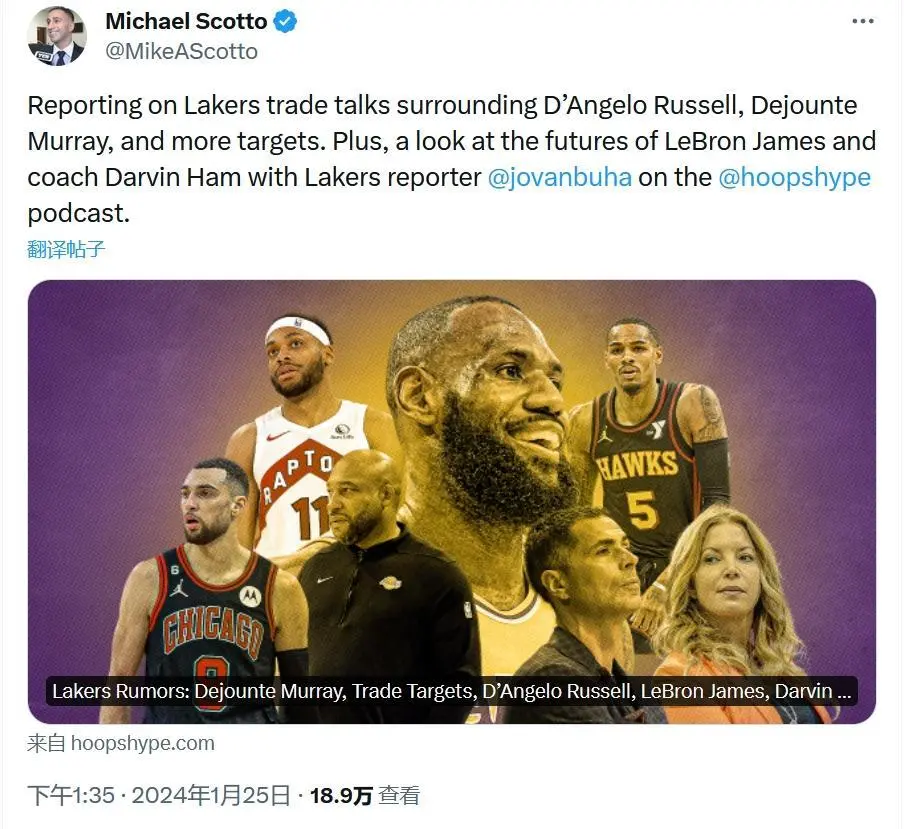
Task: Open the @jovanbuha mention
Action: [559, 177]
